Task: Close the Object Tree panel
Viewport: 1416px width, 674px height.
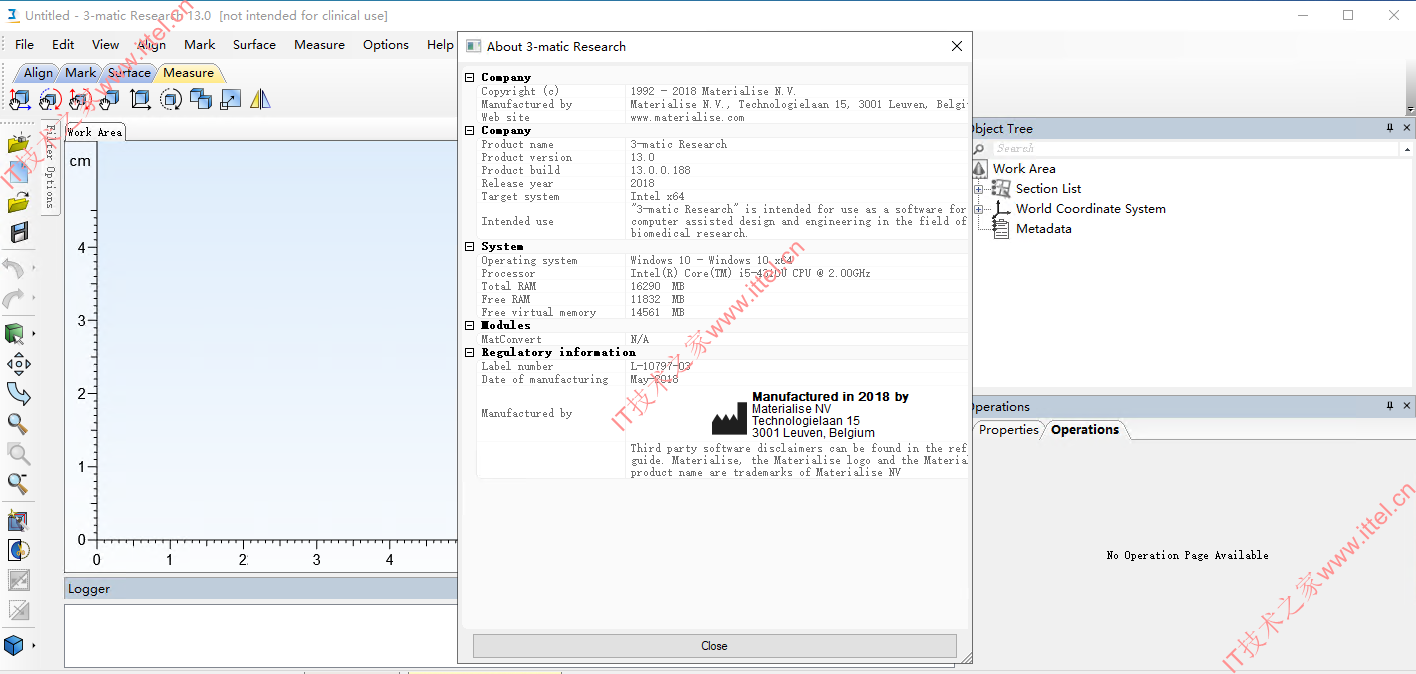Action: tap(1407, 128)
